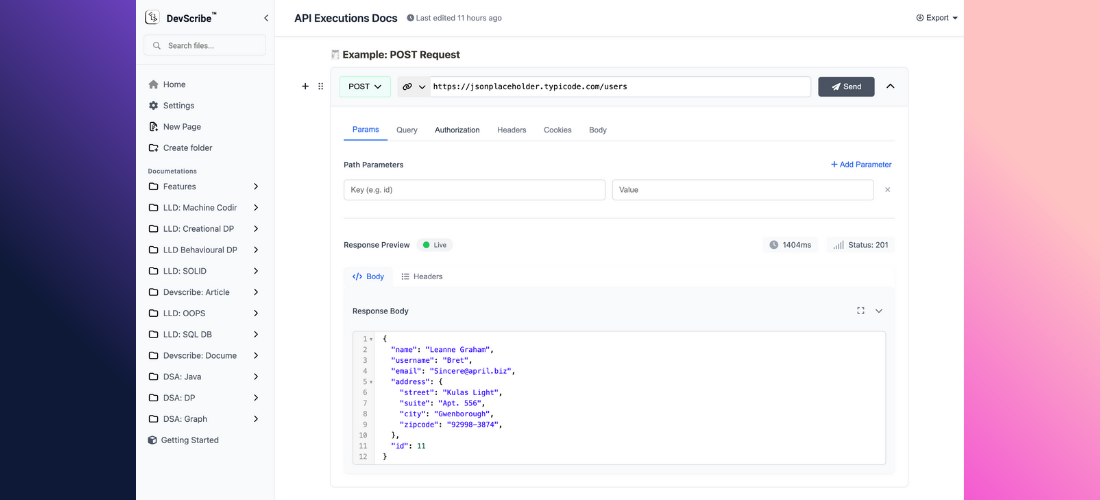Click the DevScribe logo icon
The image size is (1100, 500).
pos(153,18)
